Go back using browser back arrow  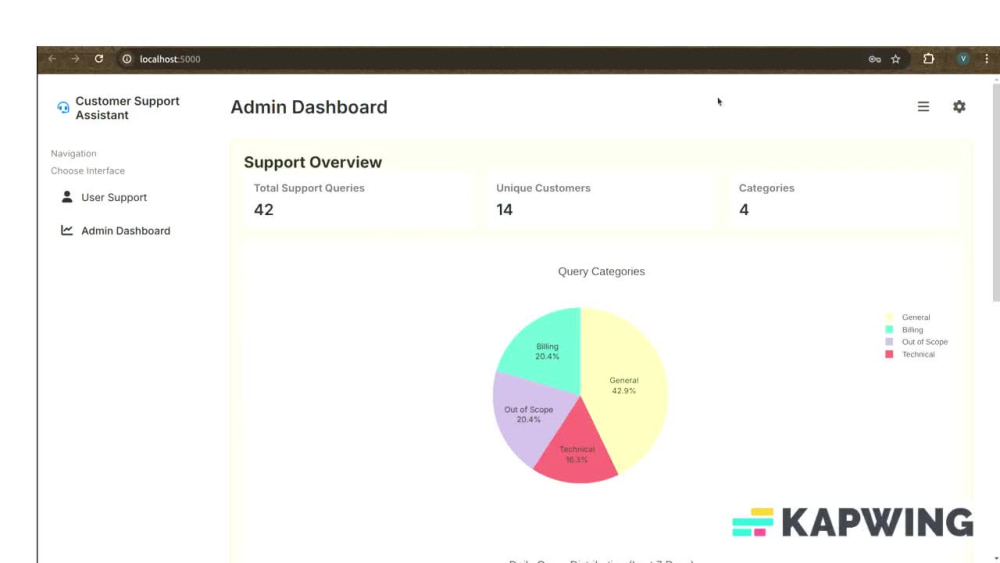[52, 59]
